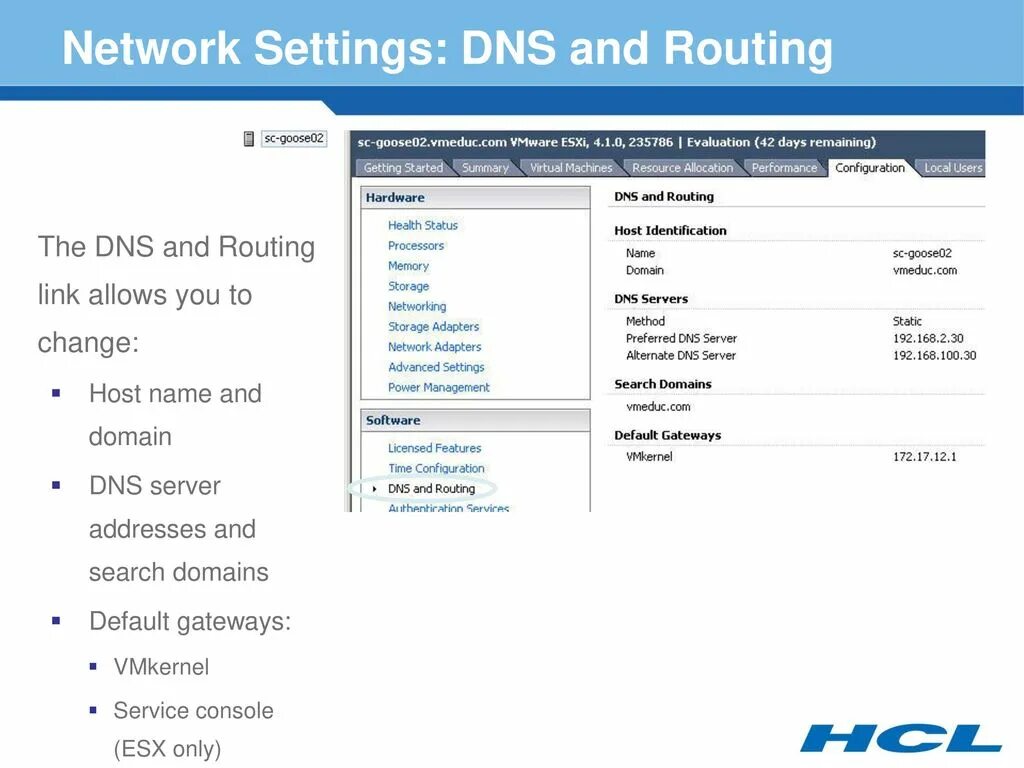Image resolution: width=1024 pixels, height=768 pixels.
Task: Click the ESXi host title bar text
Action: coord(616,142)
